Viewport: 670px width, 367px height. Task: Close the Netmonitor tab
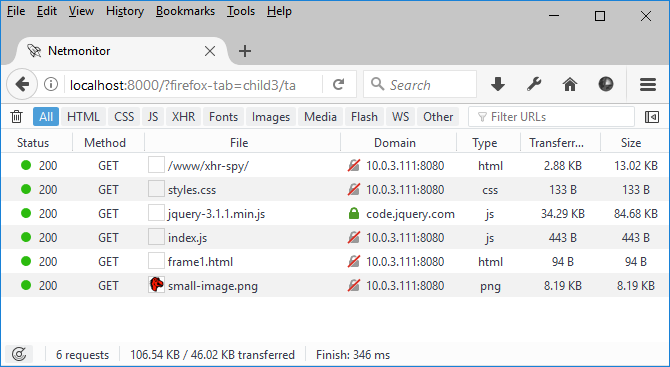pyautogui.click(x=210, y=51)
